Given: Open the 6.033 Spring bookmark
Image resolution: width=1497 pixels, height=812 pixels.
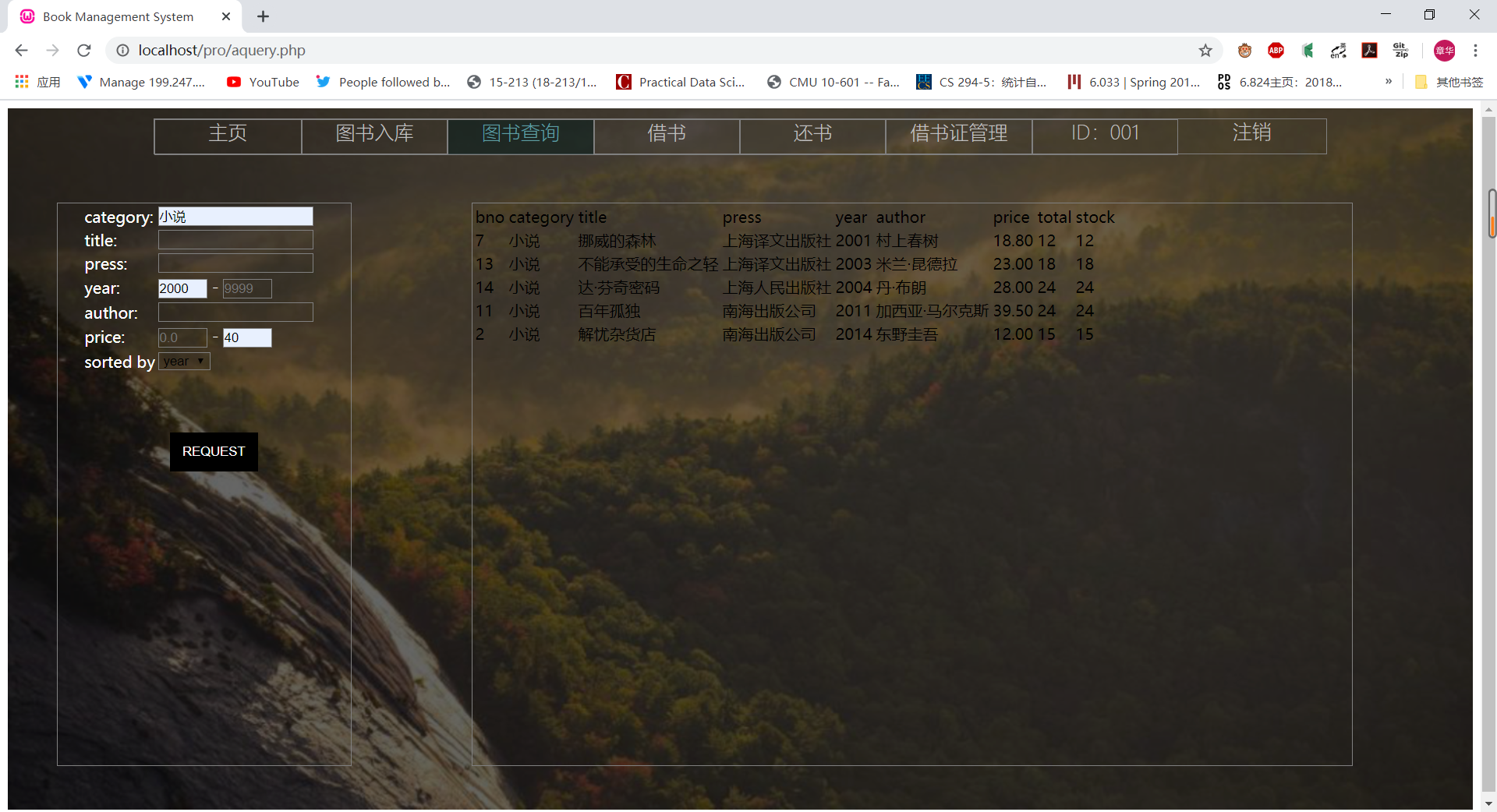Looking at the screenshot, I should [x=1134, y=82].
